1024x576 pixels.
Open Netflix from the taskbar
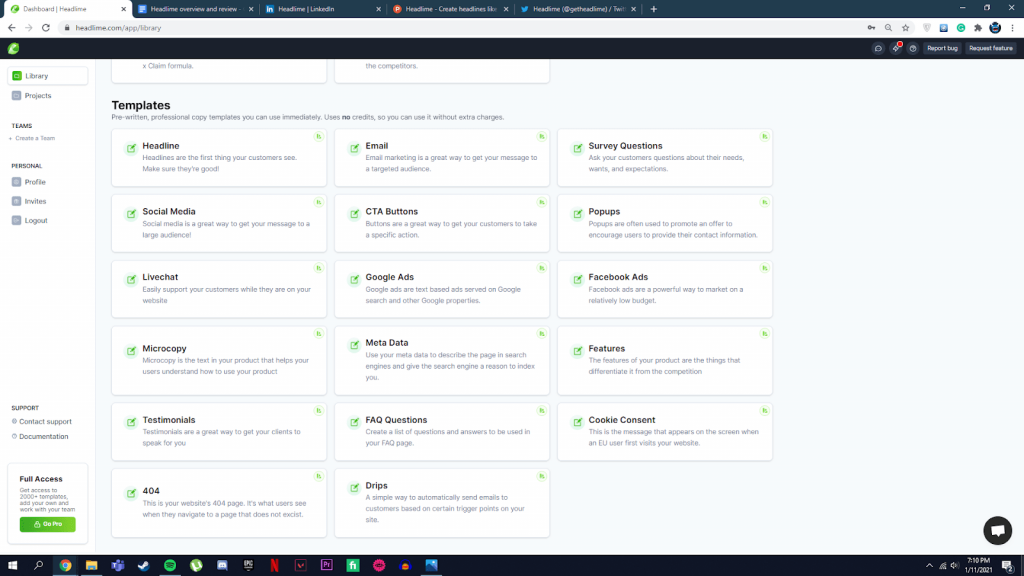(x=274, y=566)
